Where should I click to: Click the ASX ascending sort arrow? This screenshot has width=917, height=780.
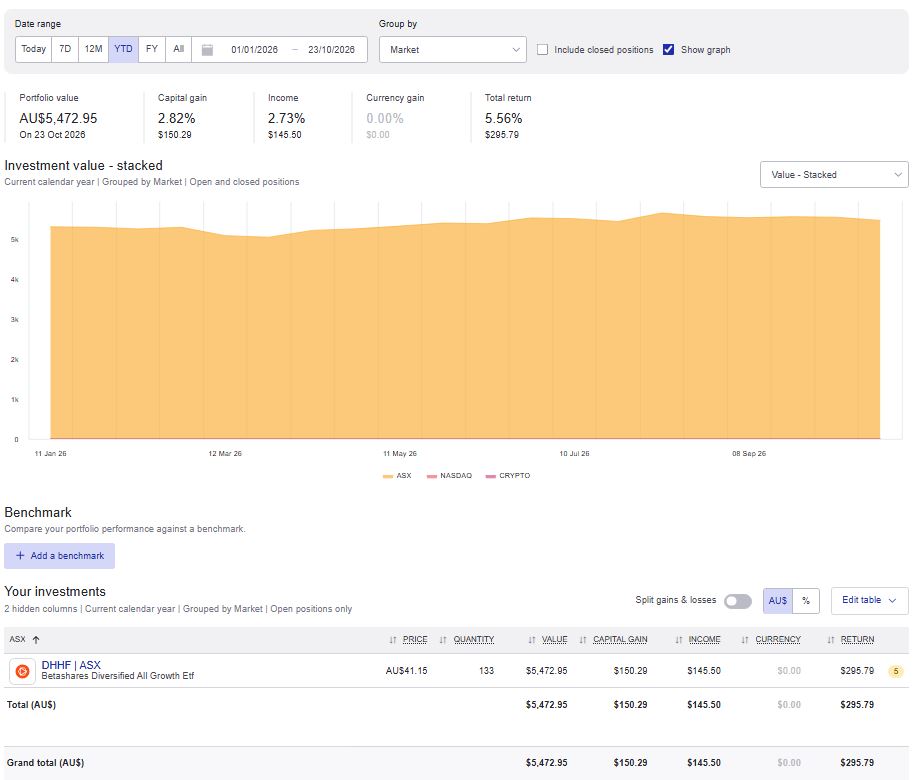click(x=36, y=640)
